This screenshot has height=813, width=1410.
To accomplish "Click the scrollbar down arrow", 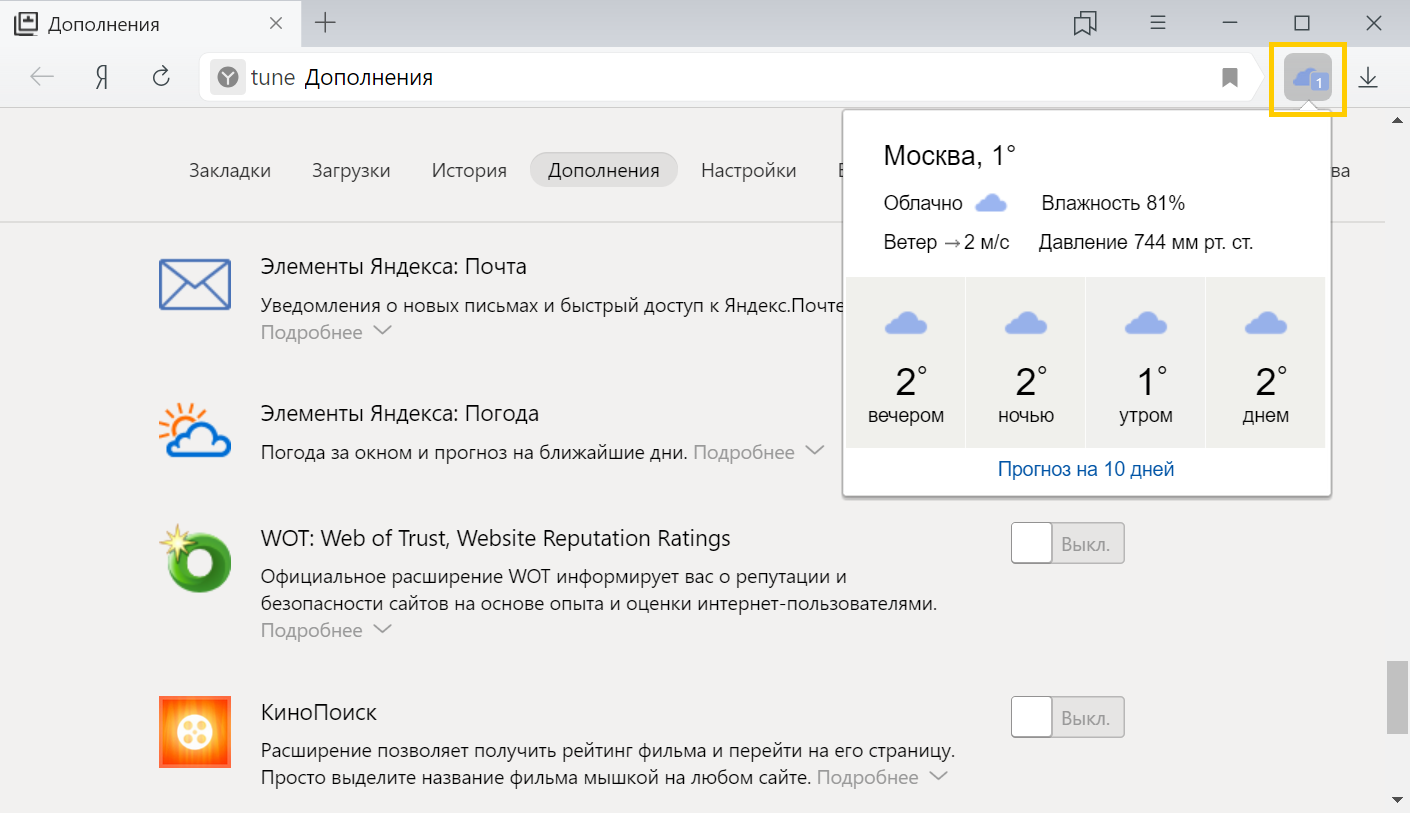I will pyautogui.click(x=1397, y=799).
